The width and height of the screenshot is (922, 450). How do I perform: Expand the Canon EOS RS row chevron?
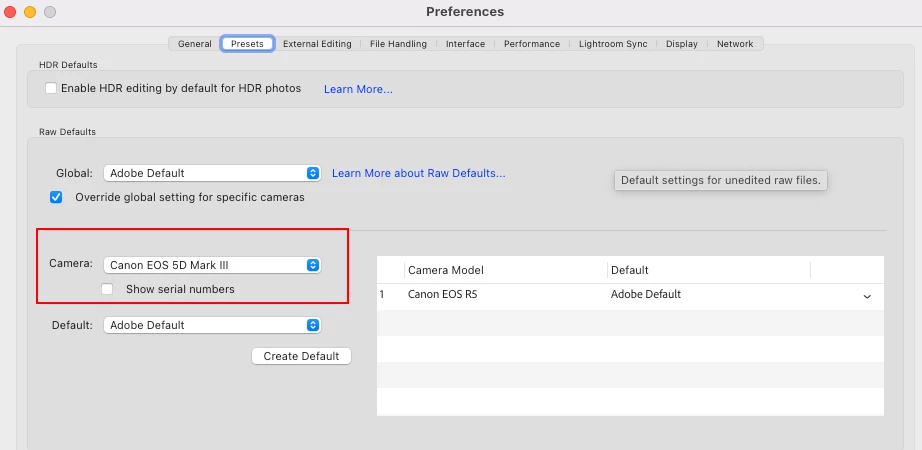coord(867,296)
